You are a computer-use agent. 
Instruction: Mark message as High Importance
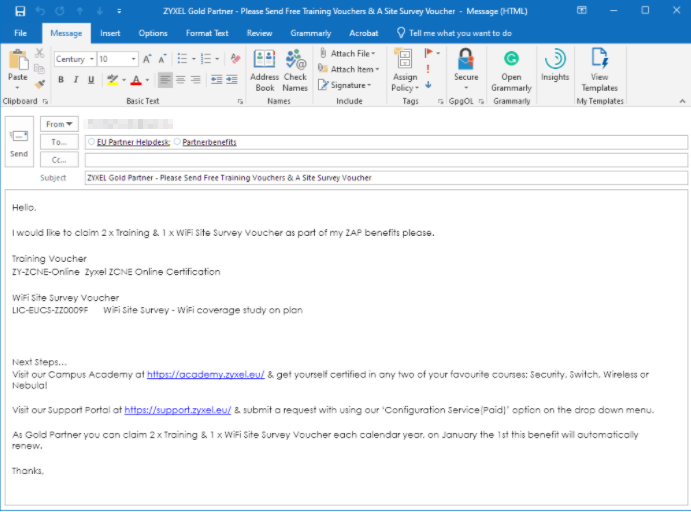coord(428,69)
